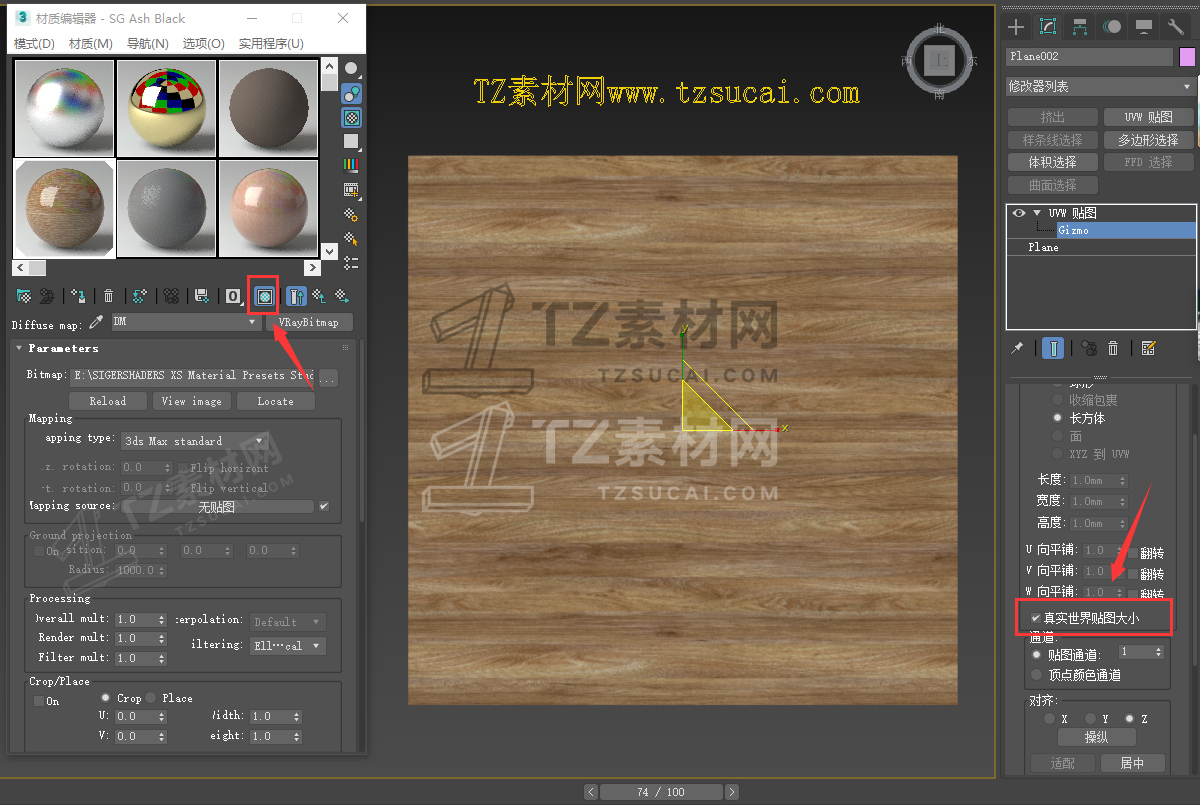Click Go Forward to Sibling icon

(342, 296)
